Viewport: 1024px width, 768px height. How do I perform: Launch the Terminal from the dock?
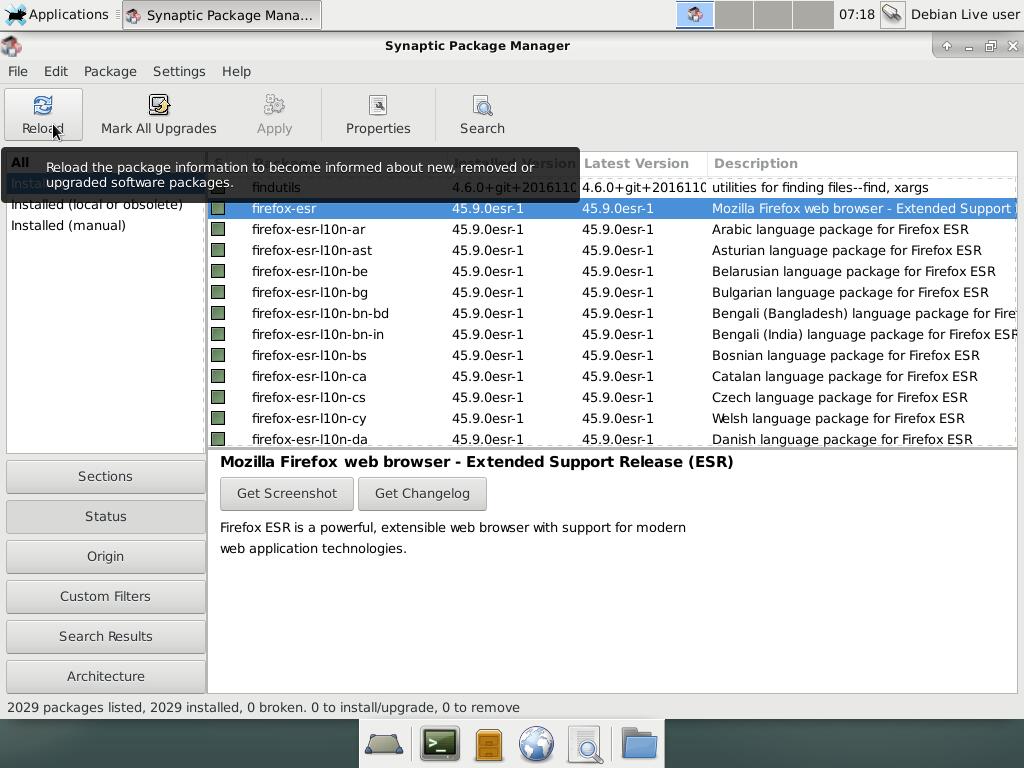click(x=440, y=744)
